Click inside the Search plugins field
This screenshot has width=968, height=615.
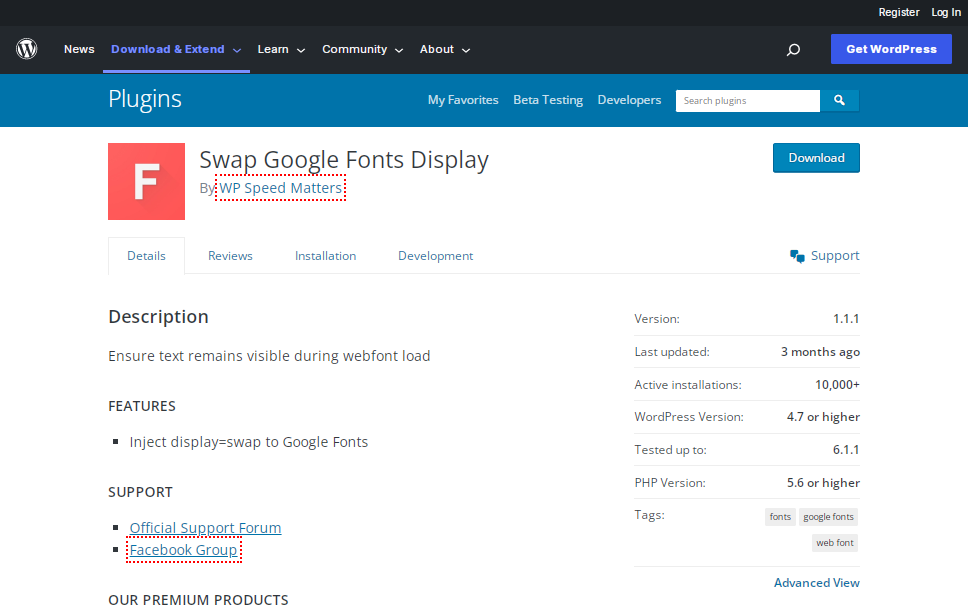click(x=747, y=101)
